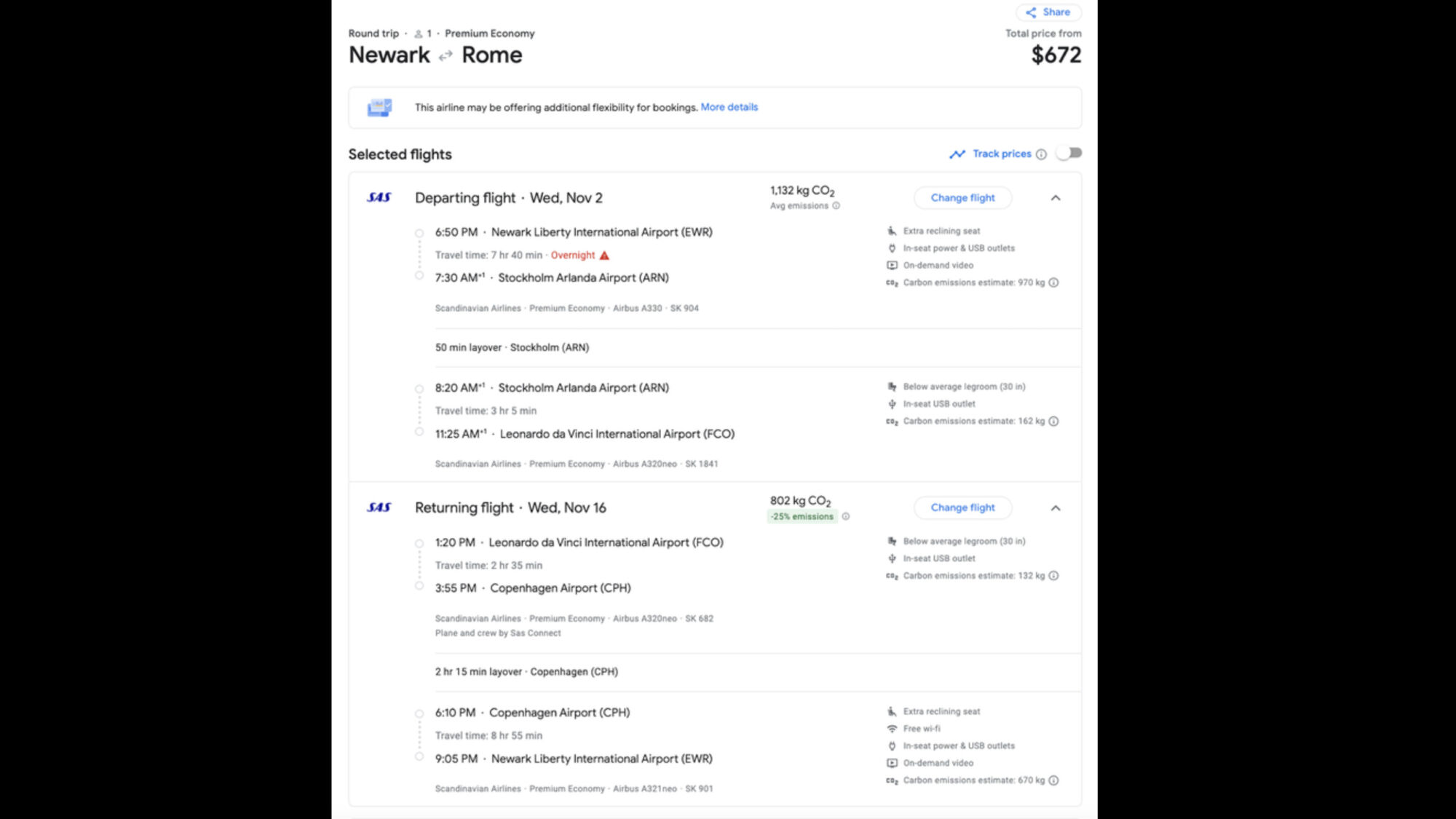Collapse the returning flight details chevron
This screenshot has height=819, width=1456.
1056,507
